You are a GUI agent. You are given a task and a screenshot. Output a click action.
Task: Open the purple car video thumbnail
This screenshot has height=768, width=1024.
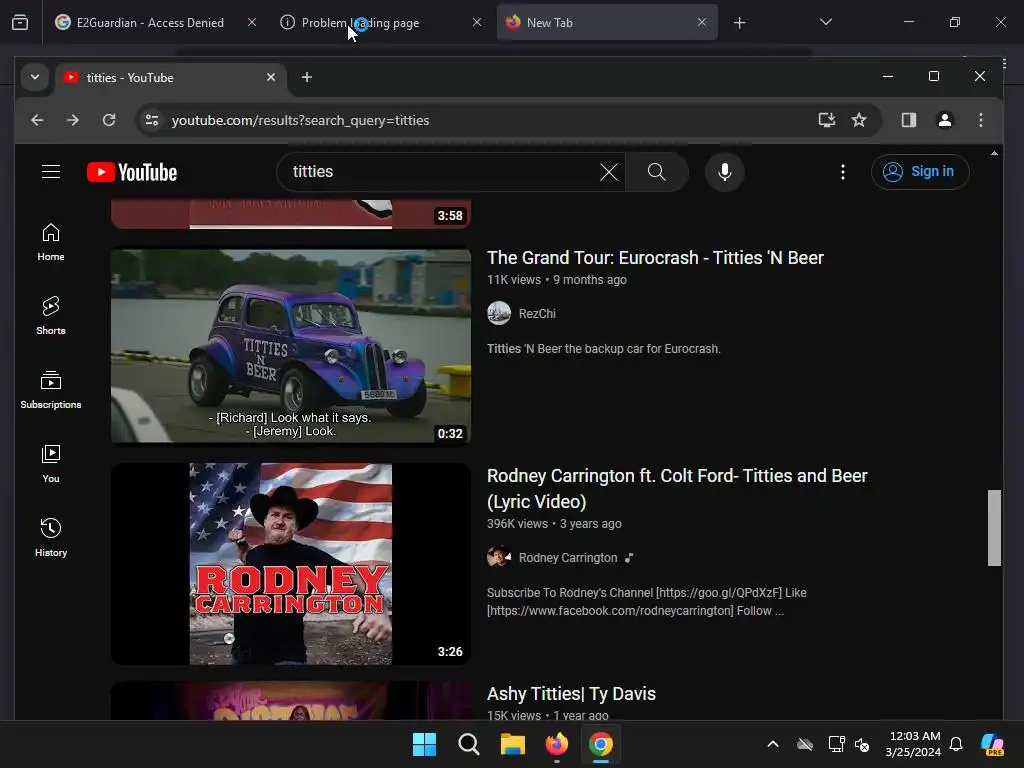tap(291, 345)
